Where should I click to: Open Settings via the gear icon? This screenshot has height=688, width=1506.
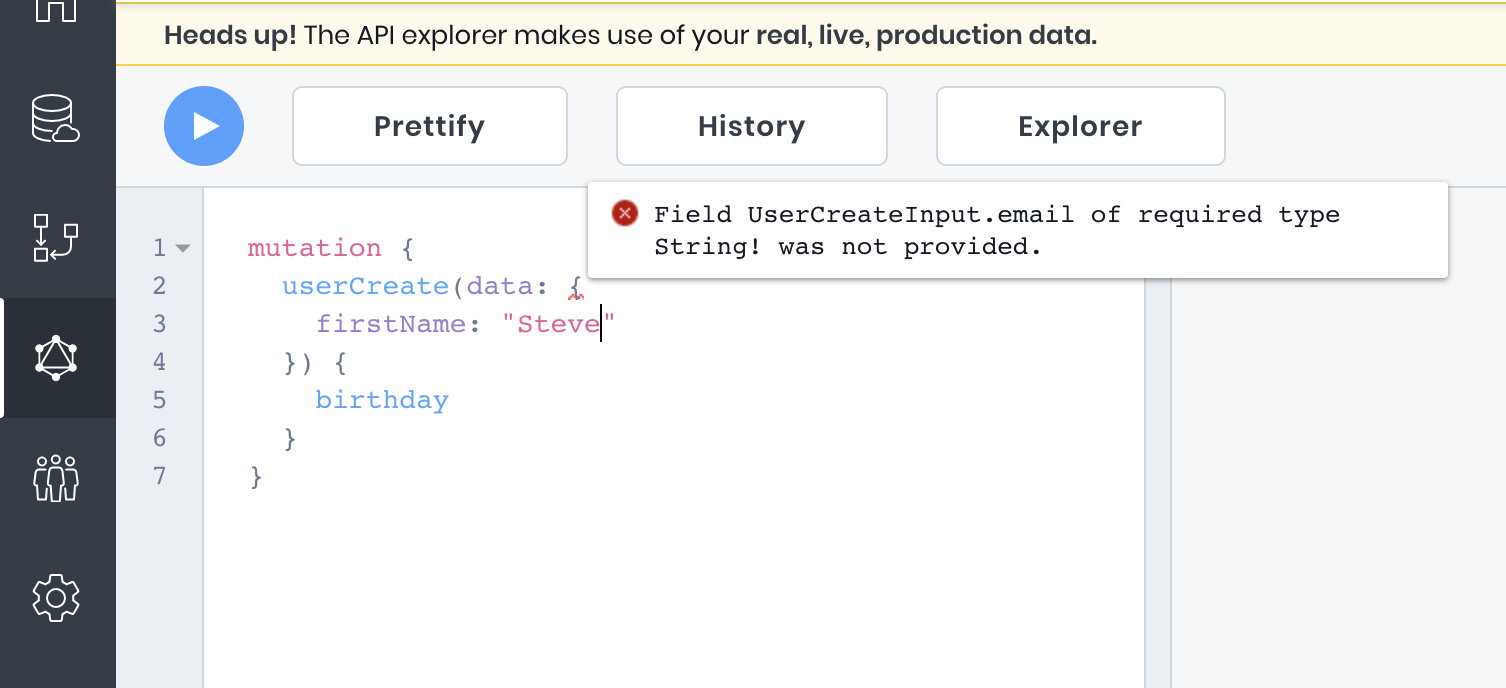tap(56, 597)
